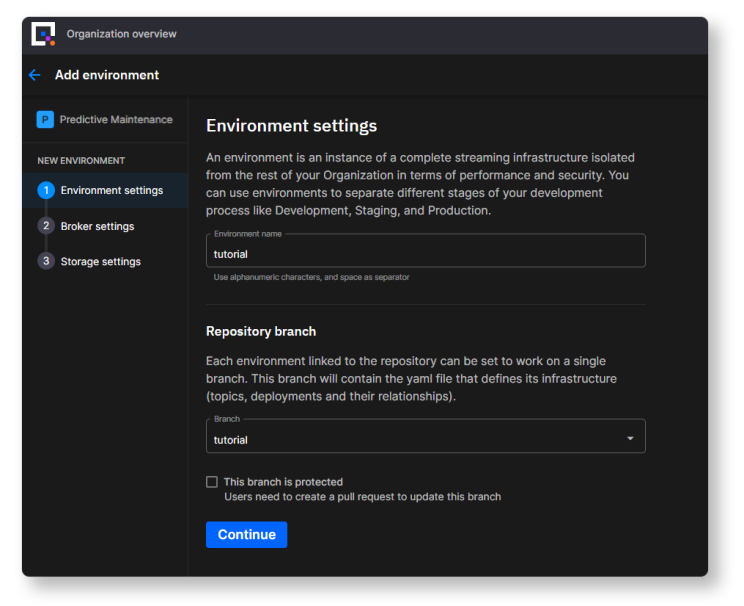Viewport: 744px width, 606px height.
Task: Select the step 3 numbered circle
Action: point(45,261)
